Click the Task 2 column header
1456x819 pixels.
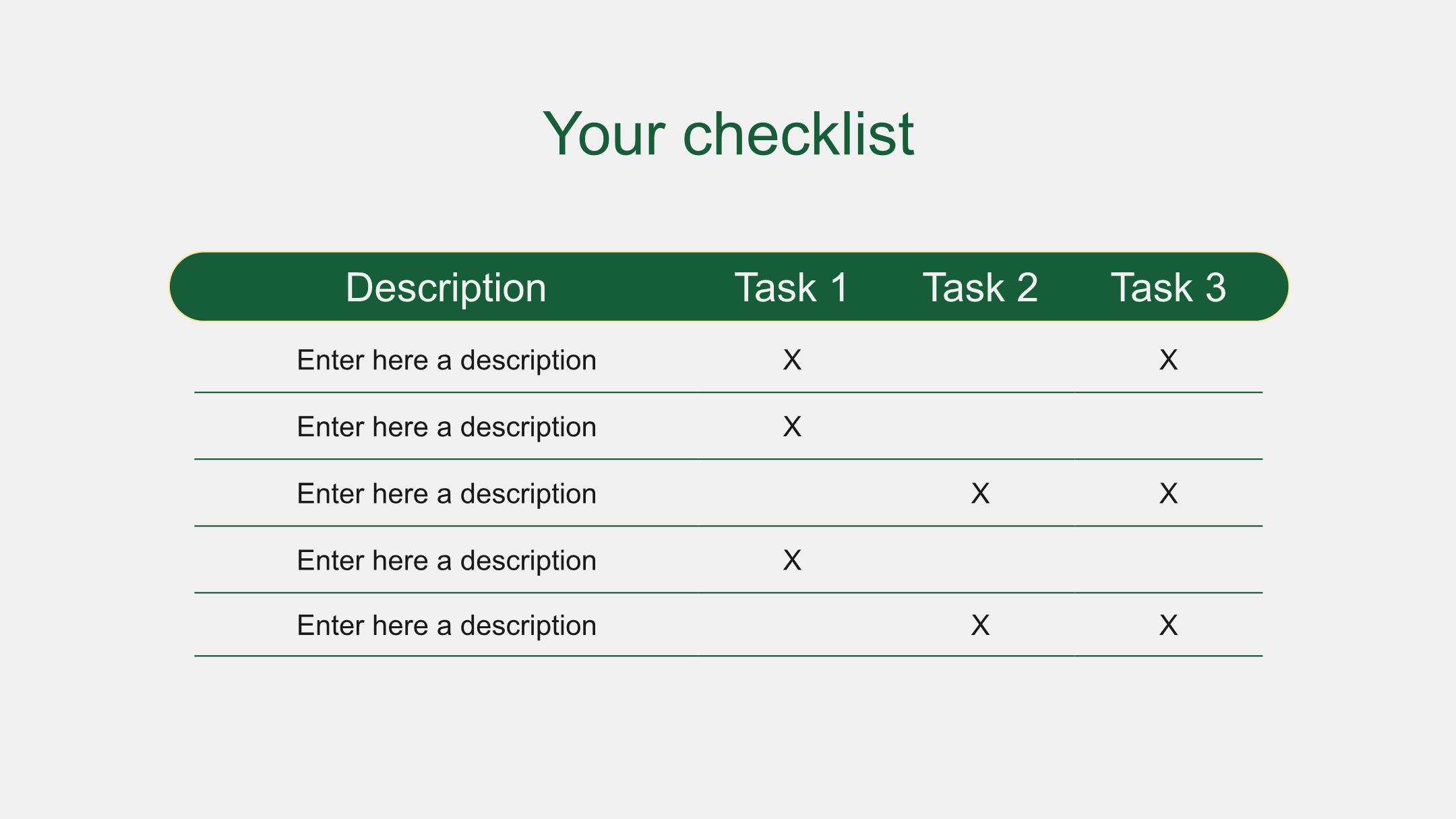click(x=980, y=287)
